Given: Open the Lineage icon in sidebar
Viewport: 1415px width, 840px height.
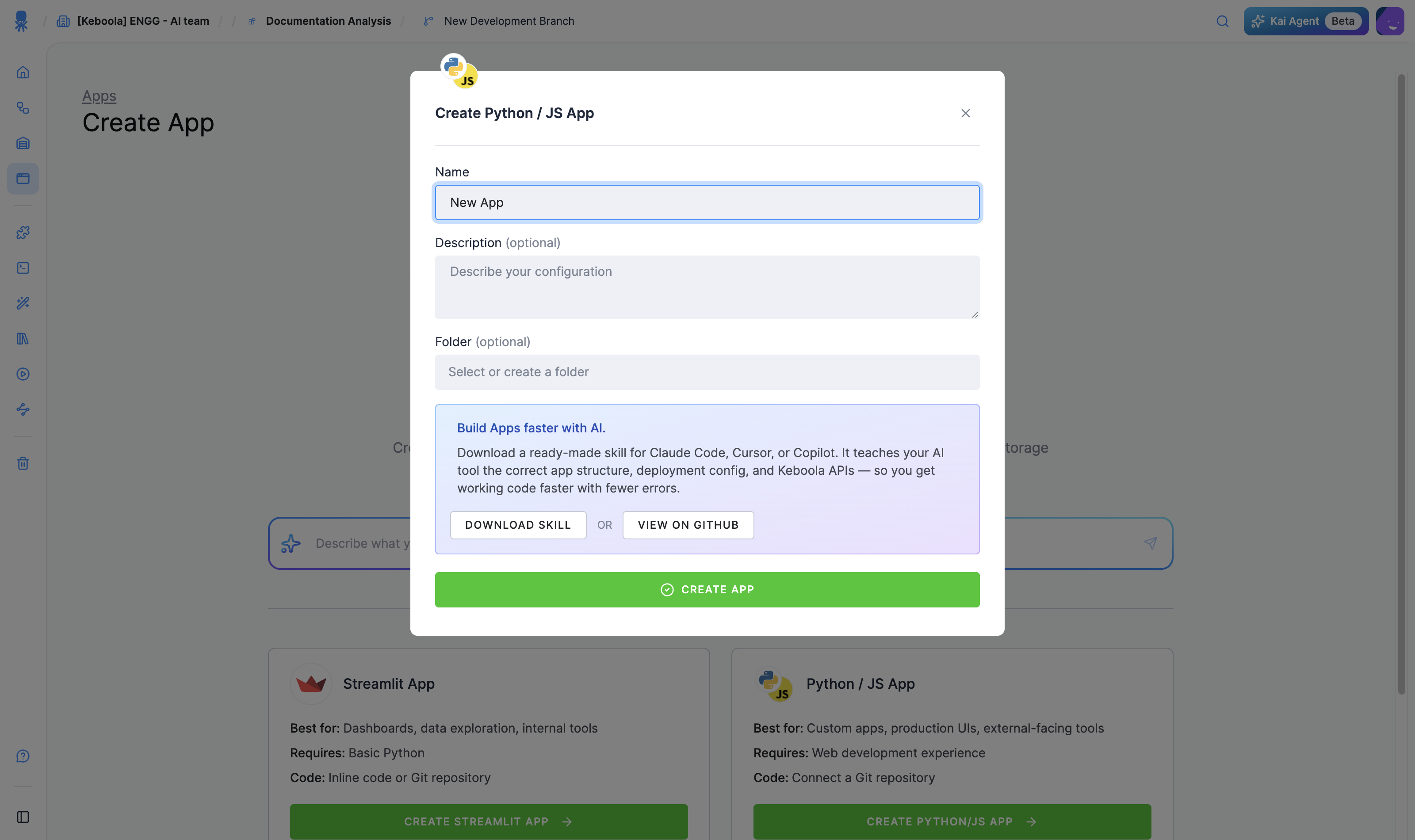Looking at the screenshot, I should tap(23, 409).
